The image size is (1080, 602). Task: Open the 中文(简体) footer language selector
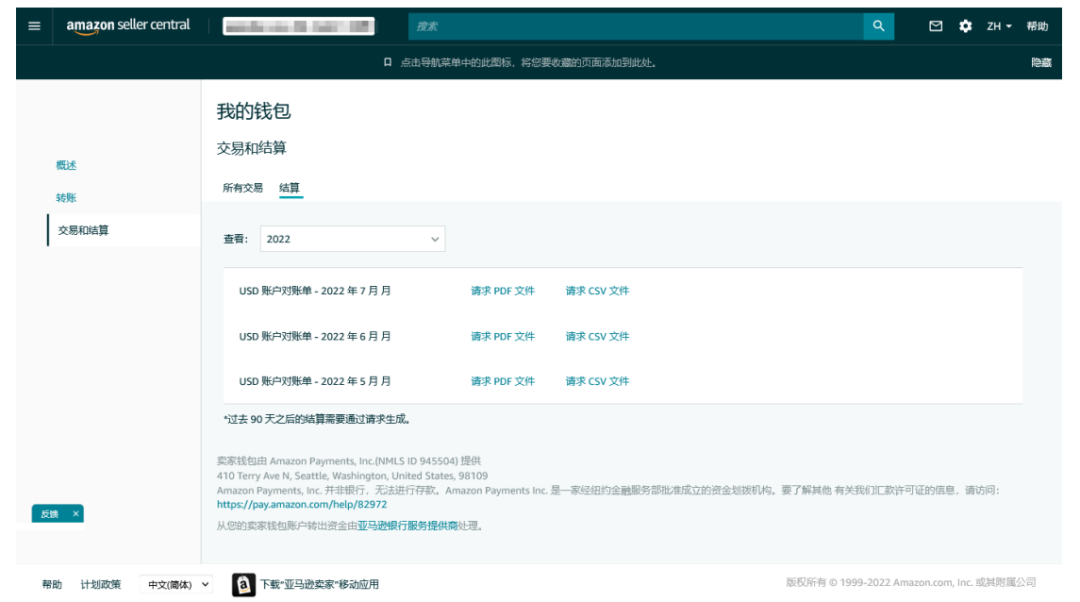click(176, 585)
